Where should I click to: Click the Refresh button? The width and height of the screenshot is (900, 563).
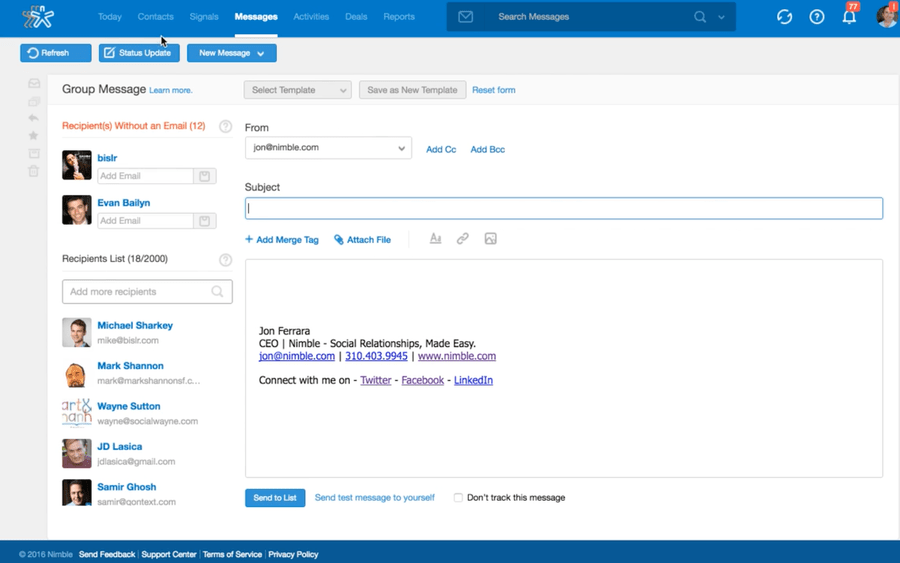click(56, 53)
